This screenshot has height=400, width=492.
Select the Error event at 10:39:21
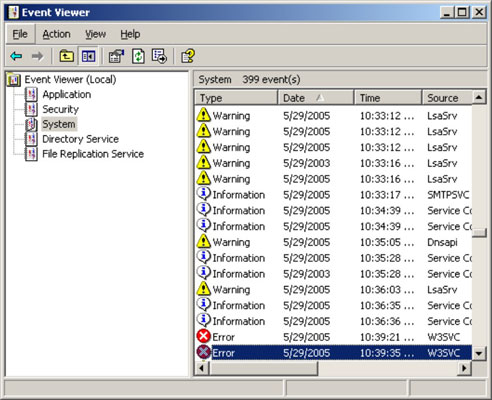click(333, 337)
